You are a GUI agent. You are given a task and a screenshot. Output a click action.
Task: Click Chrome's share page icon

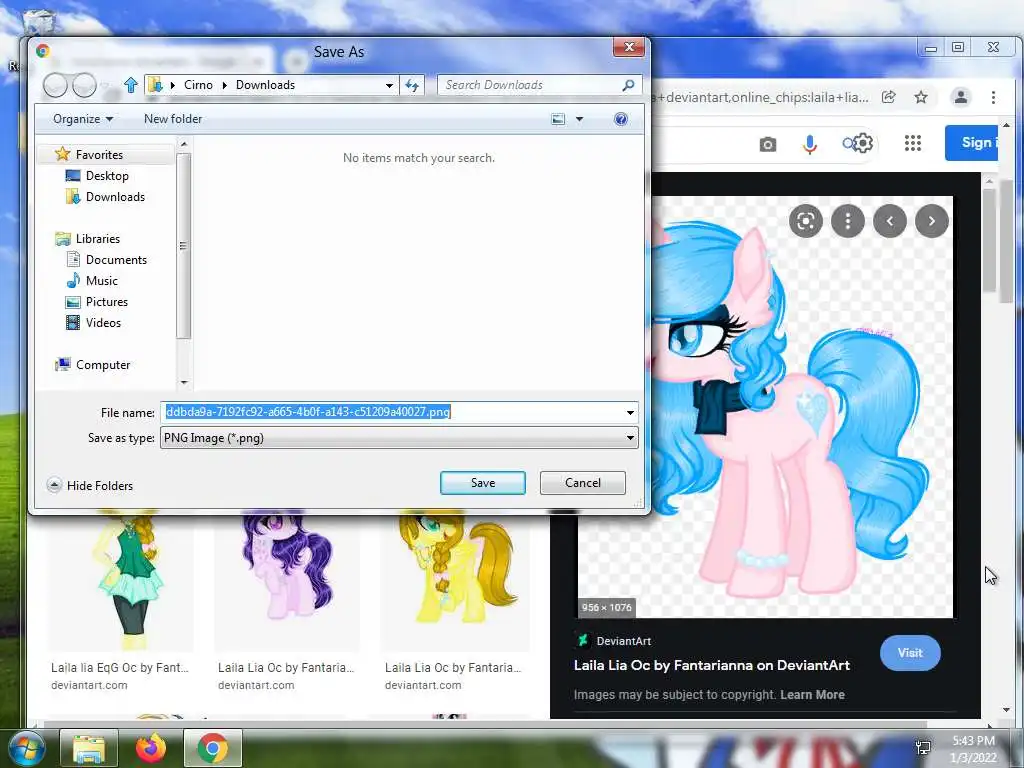tap(889, 97)
